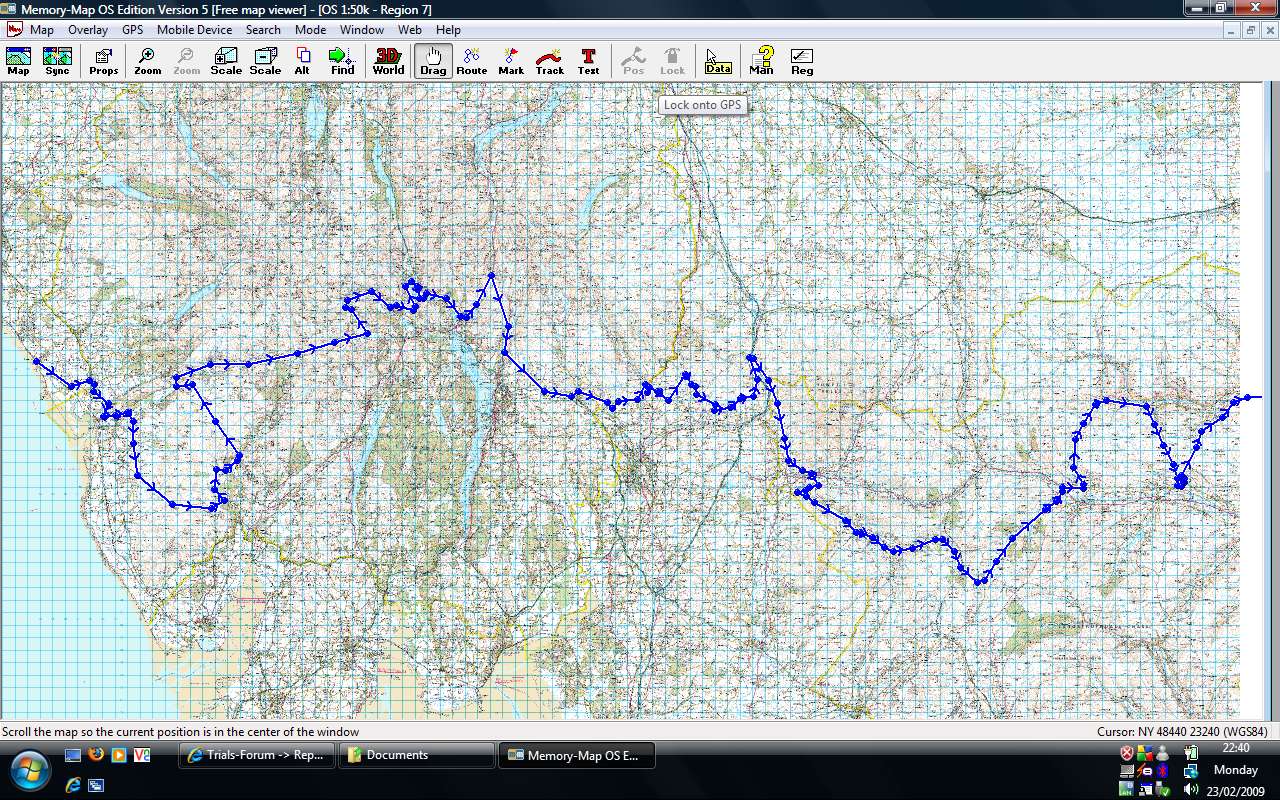Open the Mobile Device menu
This screenshot has width=1280, height=800.
tap(194, 30)
